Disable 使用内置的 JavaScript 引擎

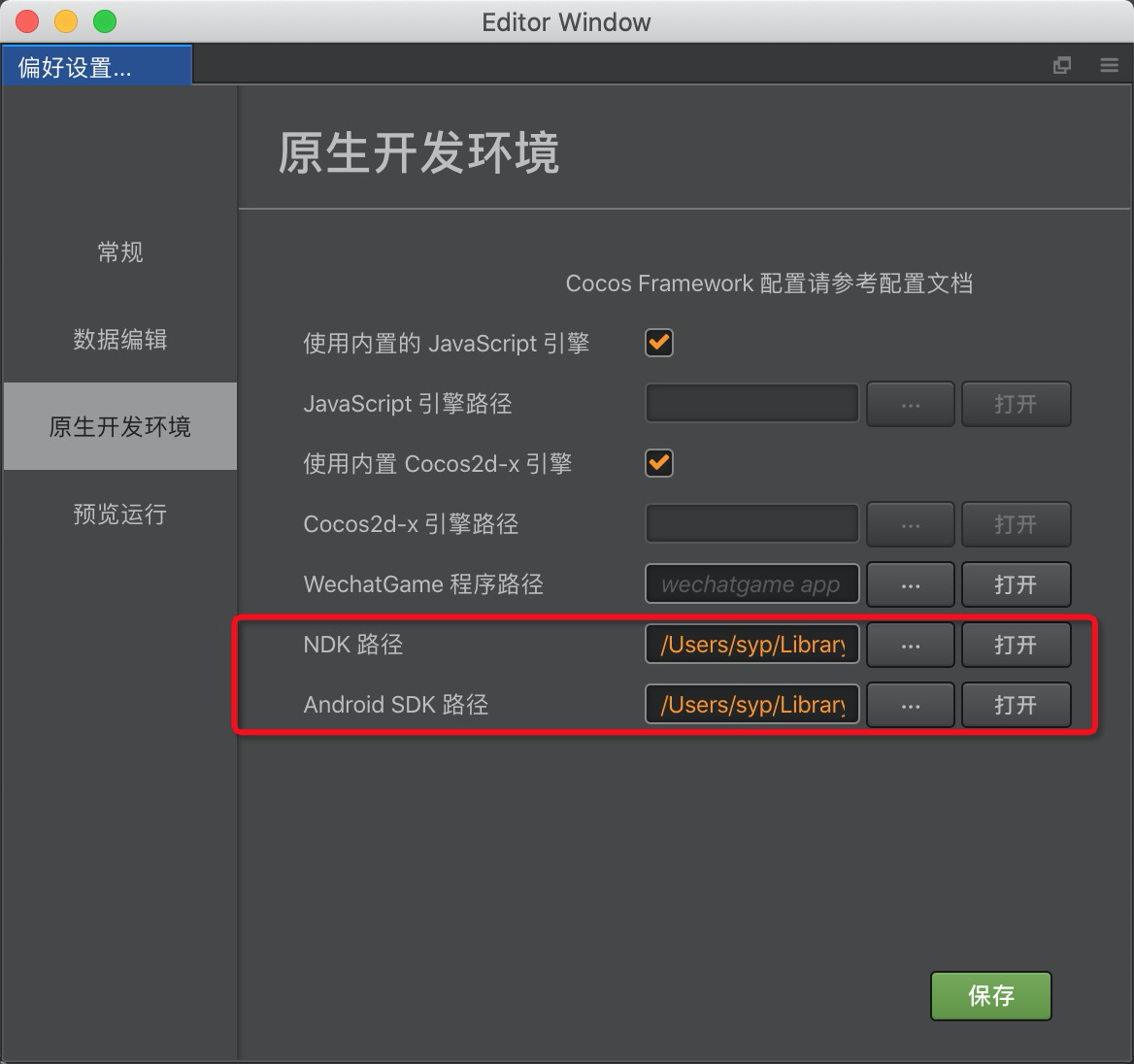(x=658, y=343)
